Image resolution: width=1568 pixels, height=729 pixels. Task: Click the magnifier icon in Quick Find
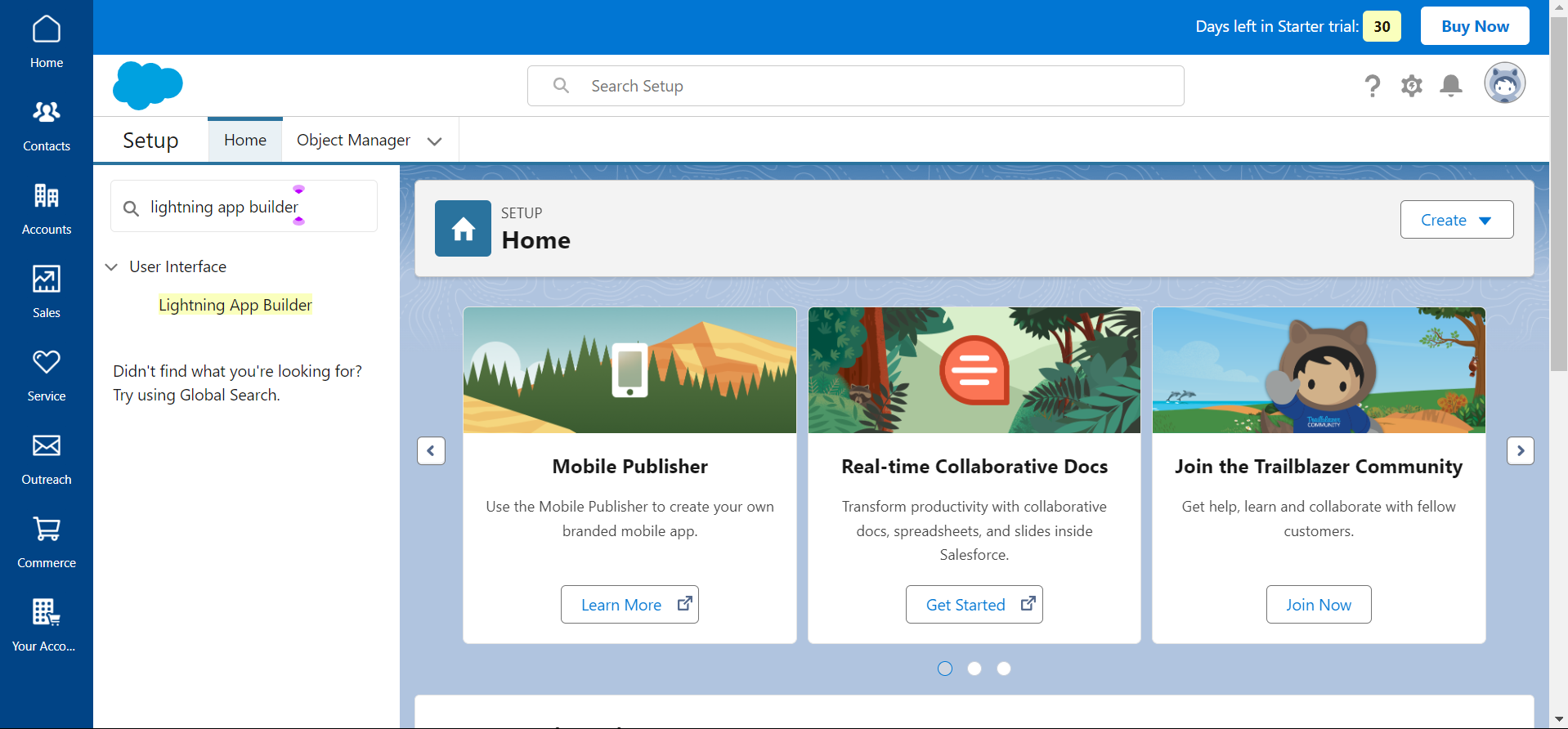point(131,208)
